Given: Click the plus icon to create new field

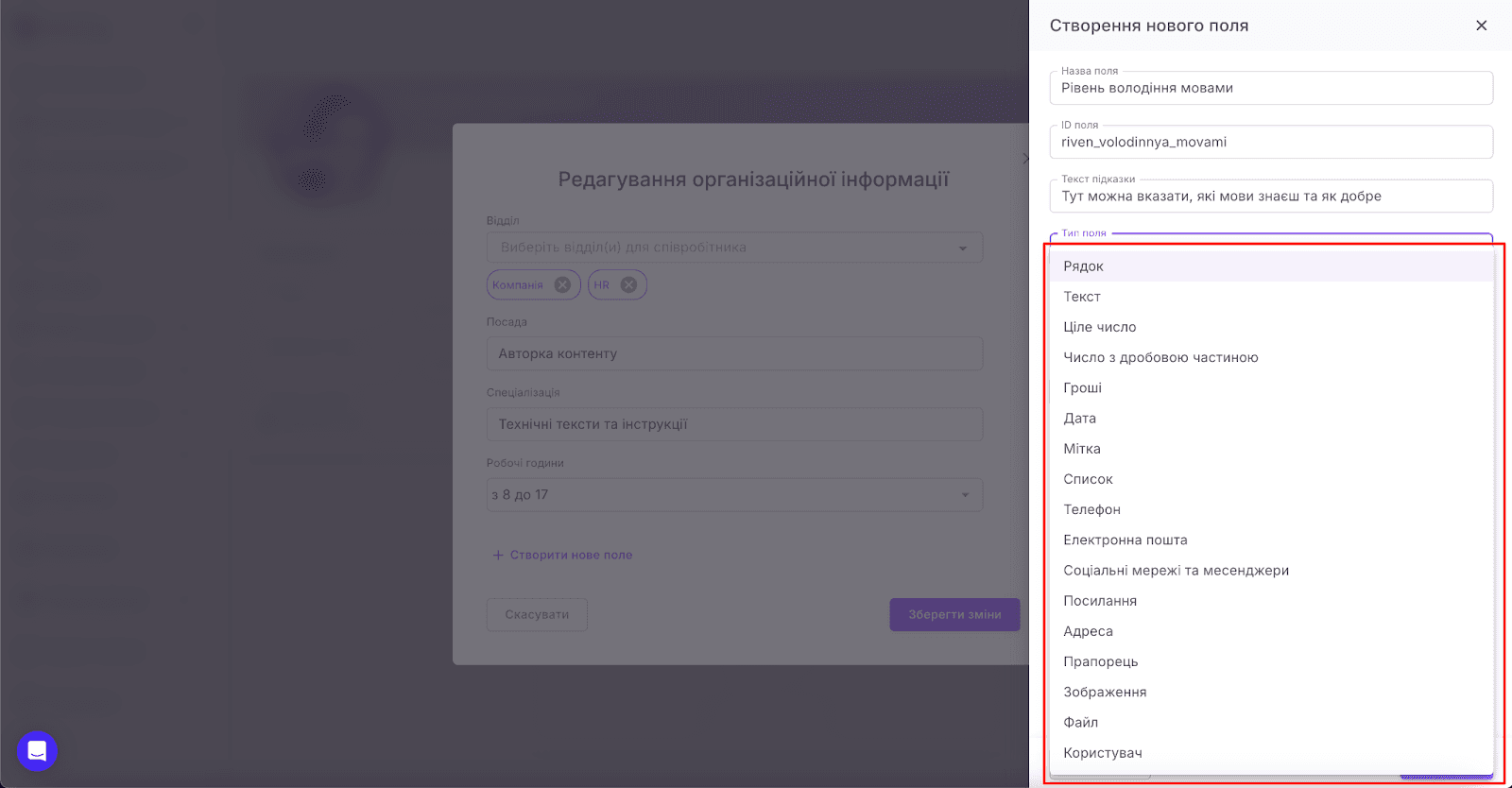Looking at the screenshot, I should click(498, 556).
